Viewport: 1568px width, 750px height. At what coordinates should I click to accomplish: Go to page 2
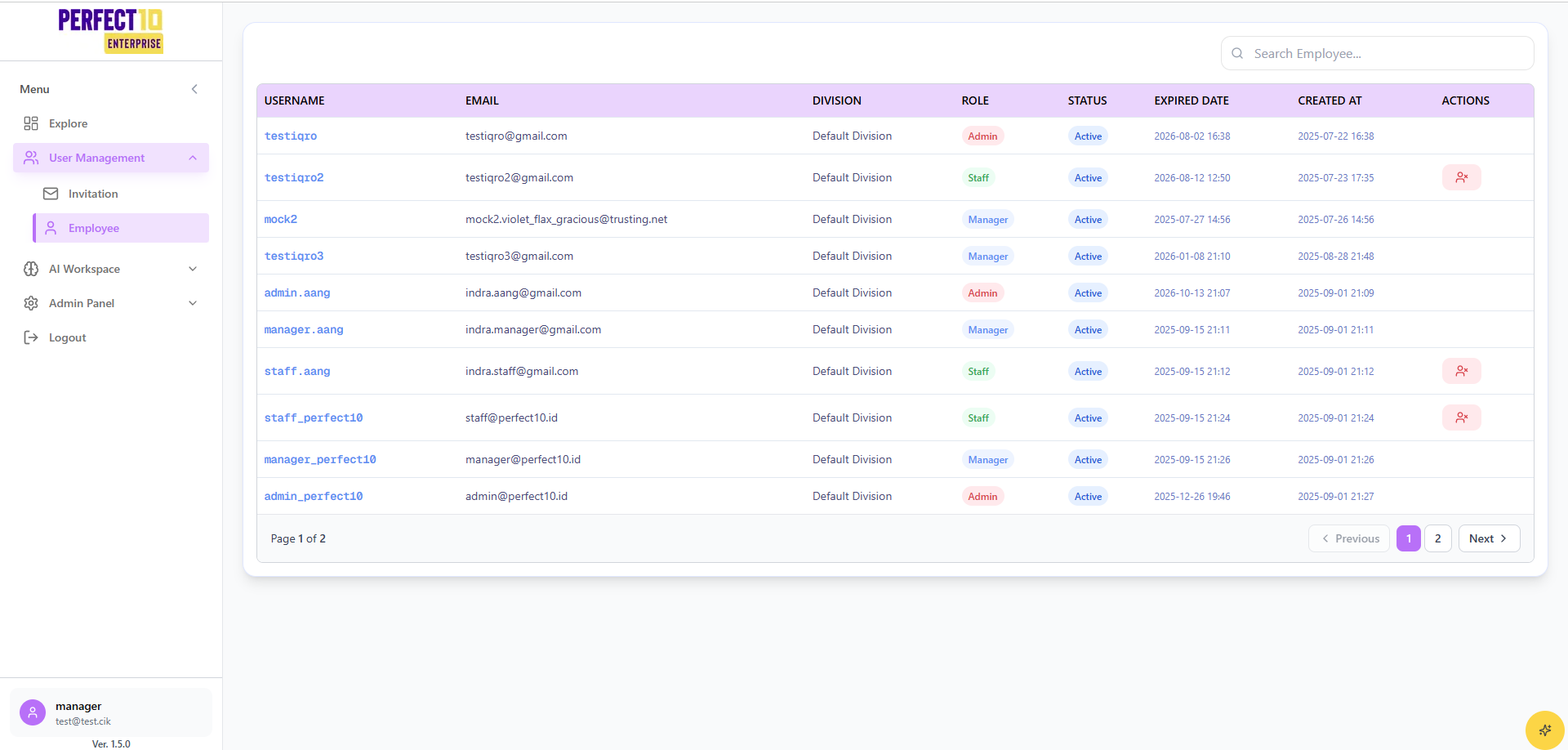1438,538
